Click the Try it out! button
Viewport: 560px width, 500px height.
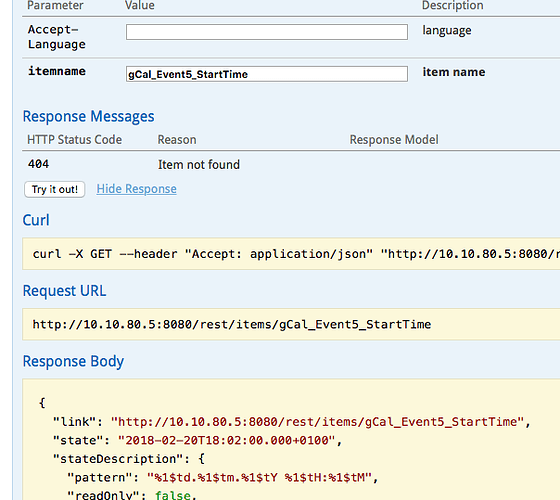(x=54, y=189)
